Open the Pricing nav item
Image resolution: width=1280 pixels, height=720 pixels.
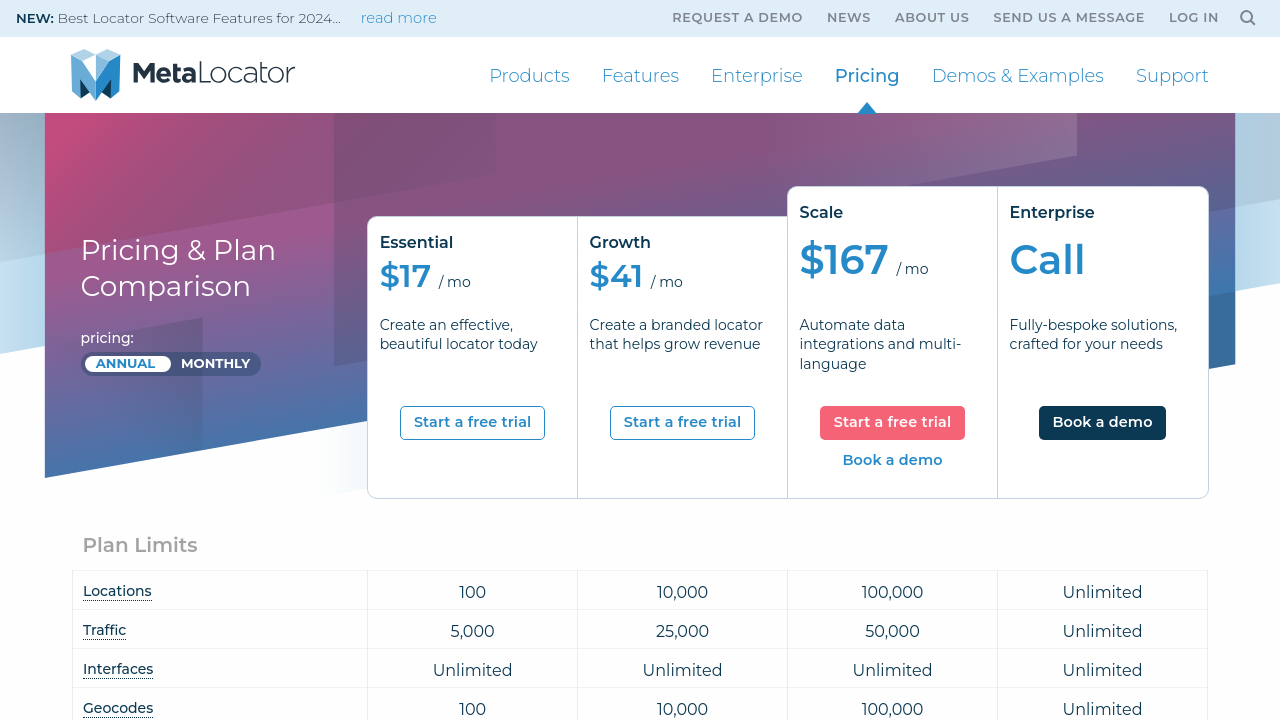click(866, 76)
